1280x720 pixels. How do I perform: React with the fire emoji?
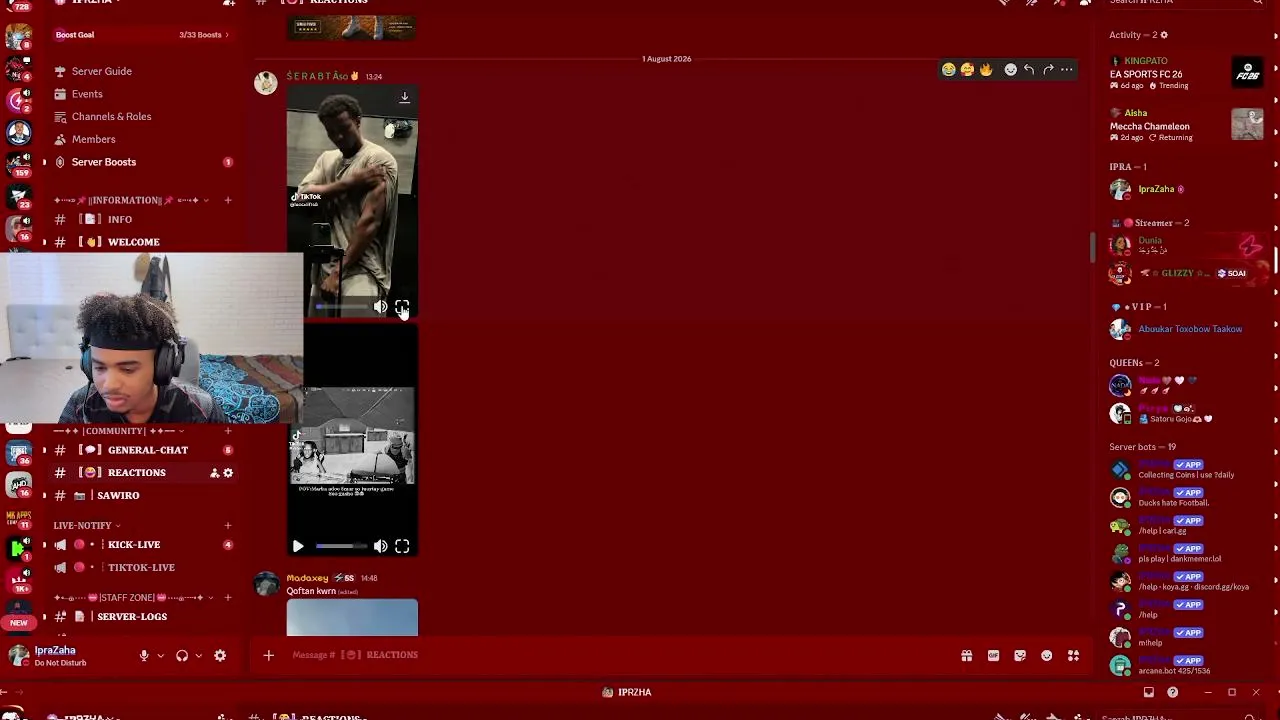click(986, 70)
